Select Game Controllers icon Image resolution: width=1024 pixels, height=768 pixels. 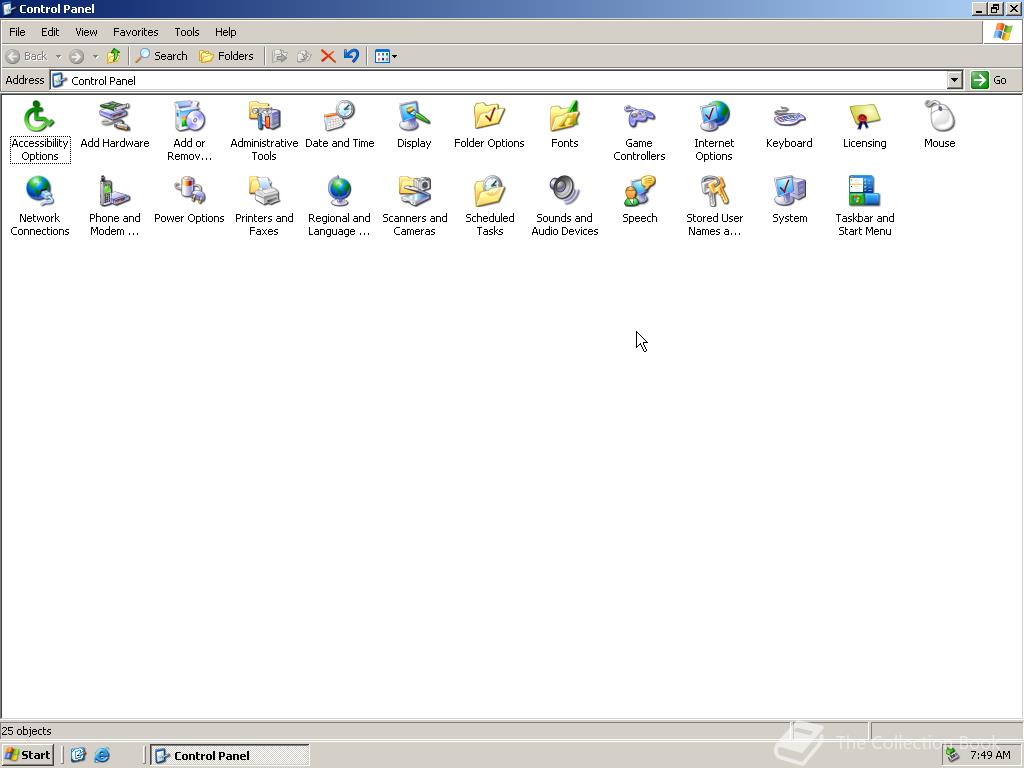click(x=639, y=131)
